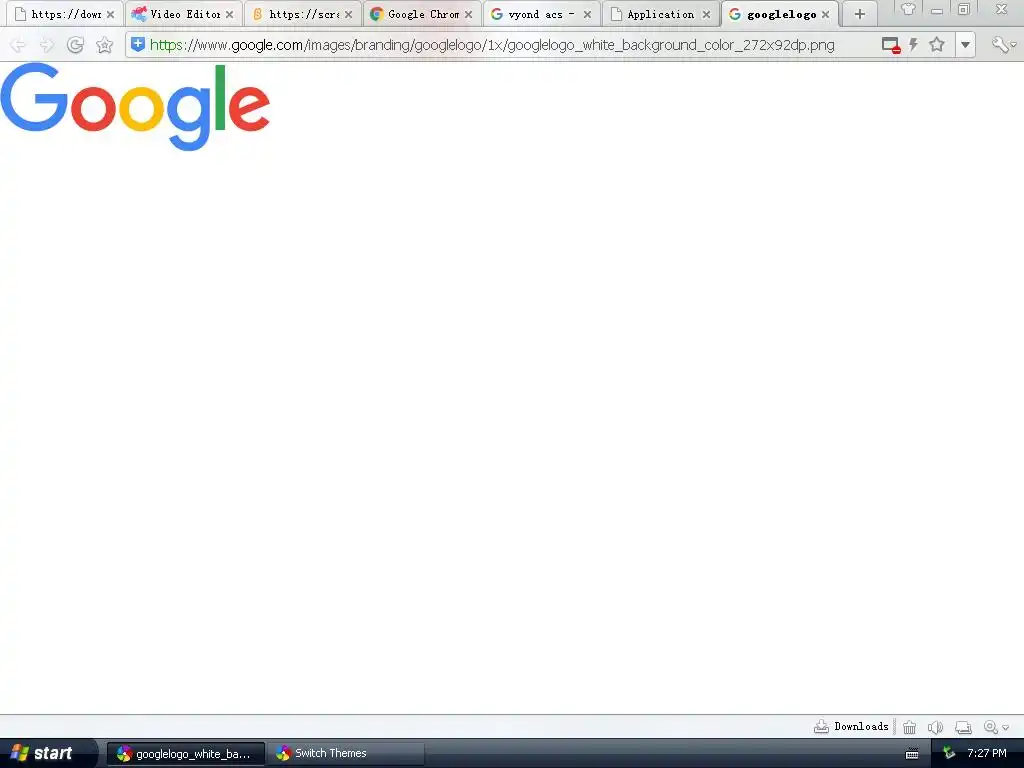The height and width of the screenshot is (768, 1024).
Task: Close the googlelogo tab
Action: (825, 14)
